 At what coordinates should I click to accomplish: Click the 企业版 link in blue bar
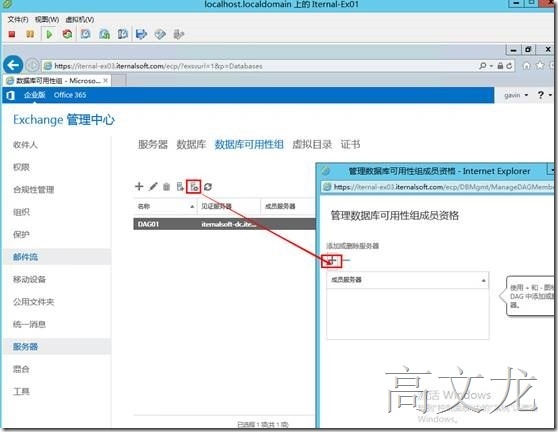35,95
